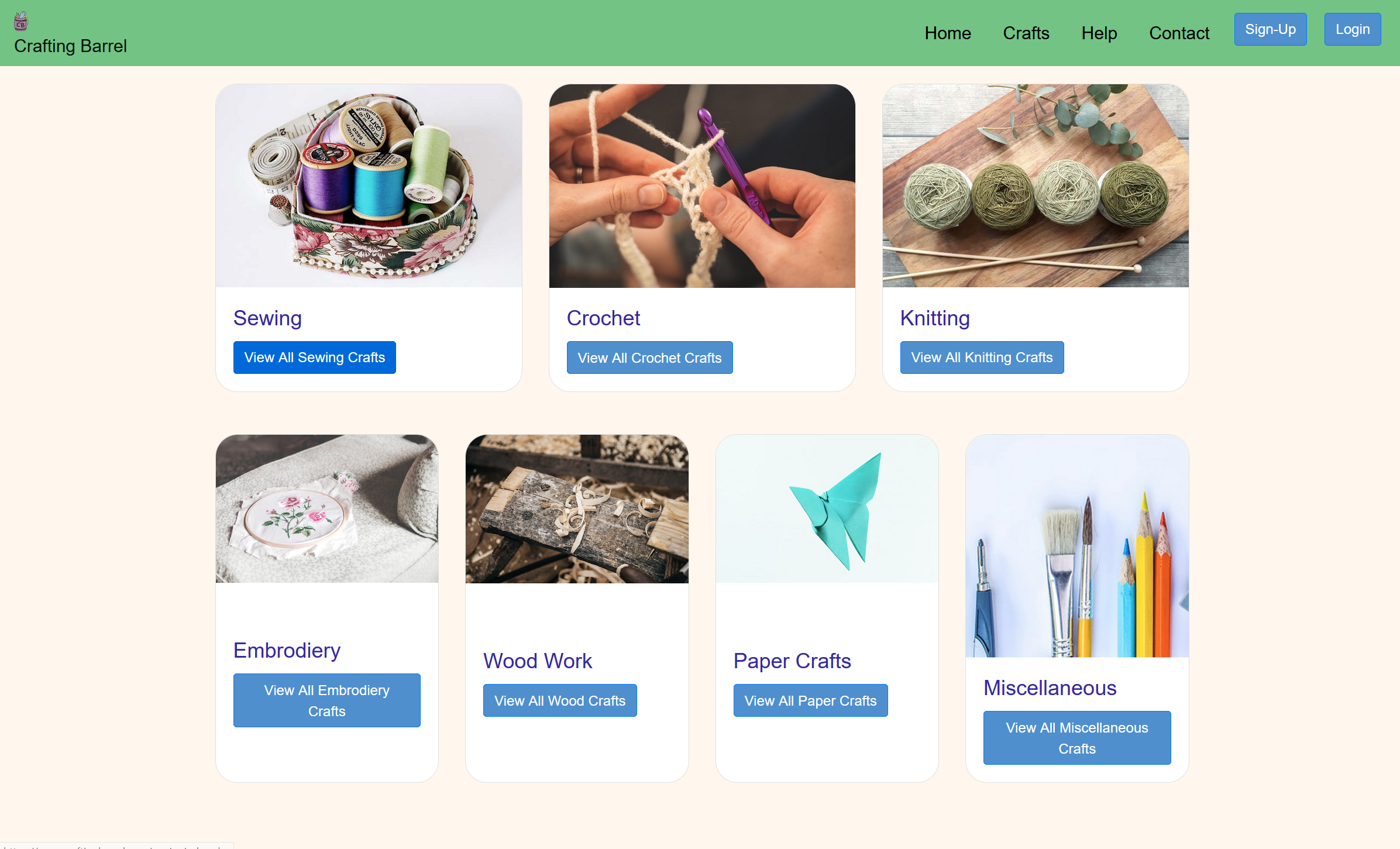The image size is (1400, 849).
Task: Click the origami butterfly image
Action: [827, 508]
